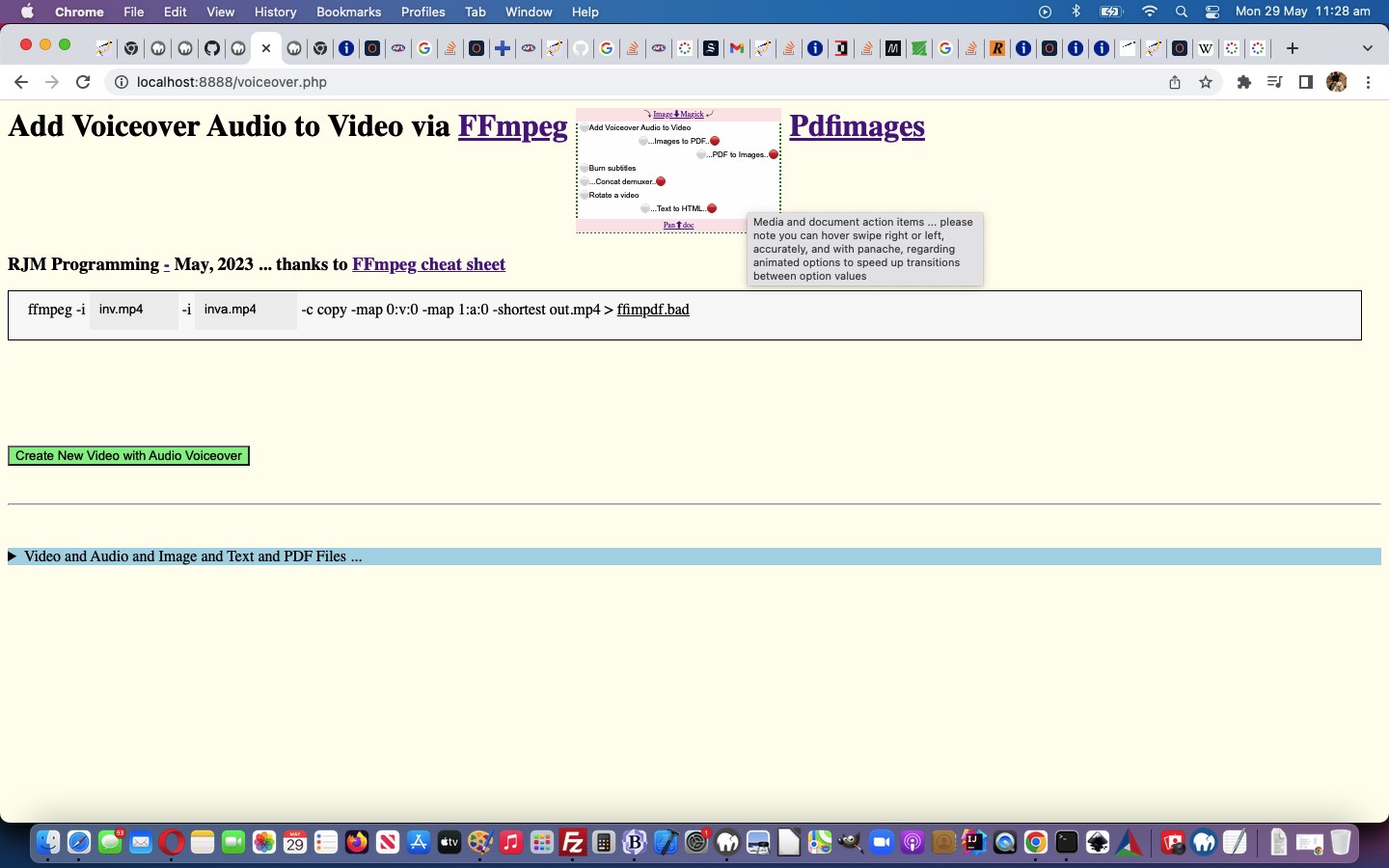The height and width of the screenshot is (868, 1389).
Task: Launch GIMP from the Dock
Action: tap(851, 843)
